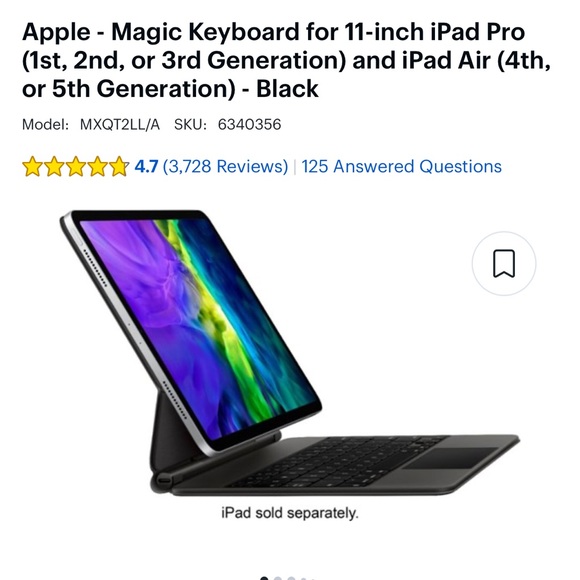Save product with the bookmark icon
580x580 pixels.
tap(504, 263)
